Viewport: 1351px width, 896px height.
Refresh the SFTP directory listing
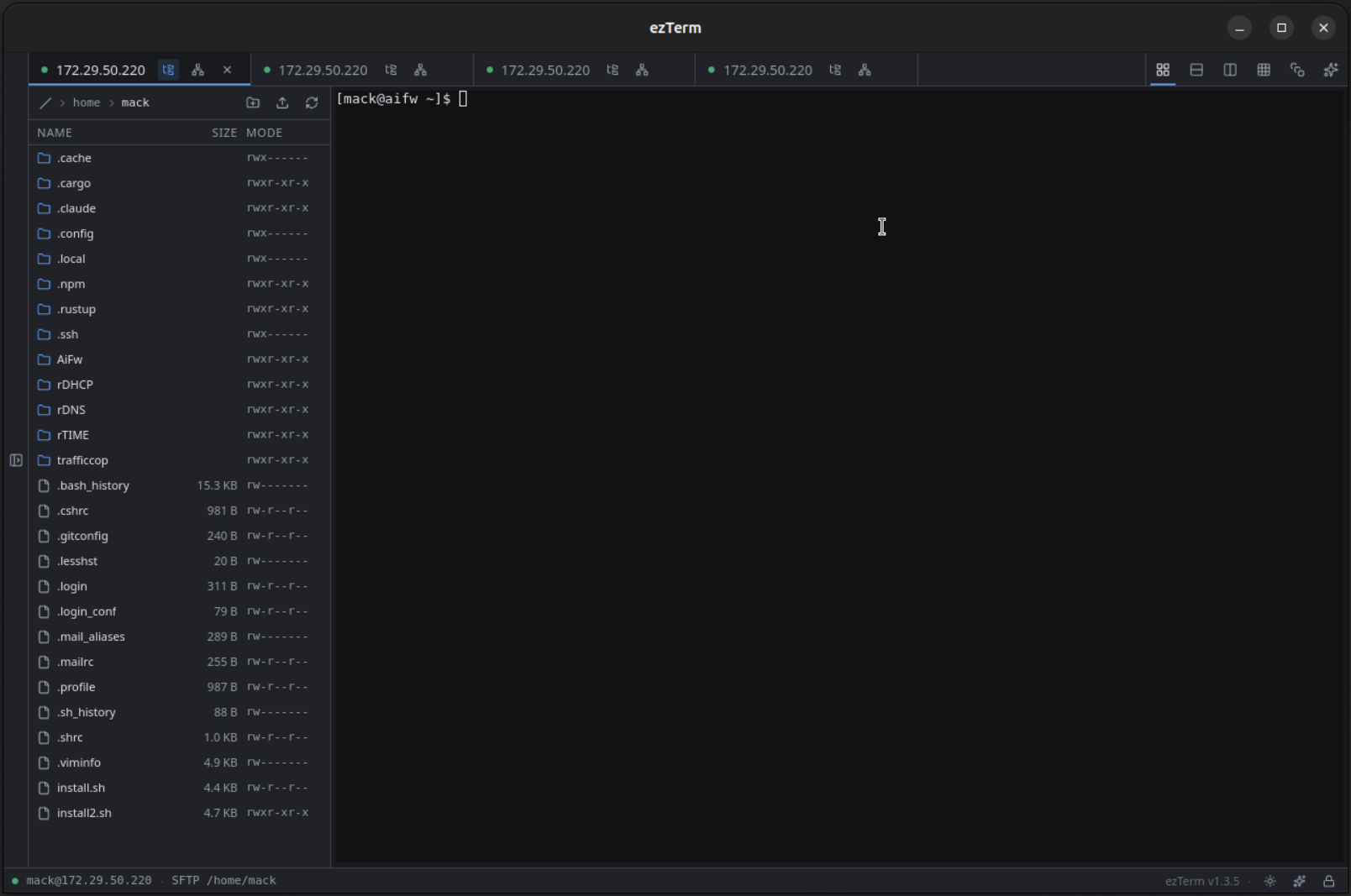click(312, 102)
